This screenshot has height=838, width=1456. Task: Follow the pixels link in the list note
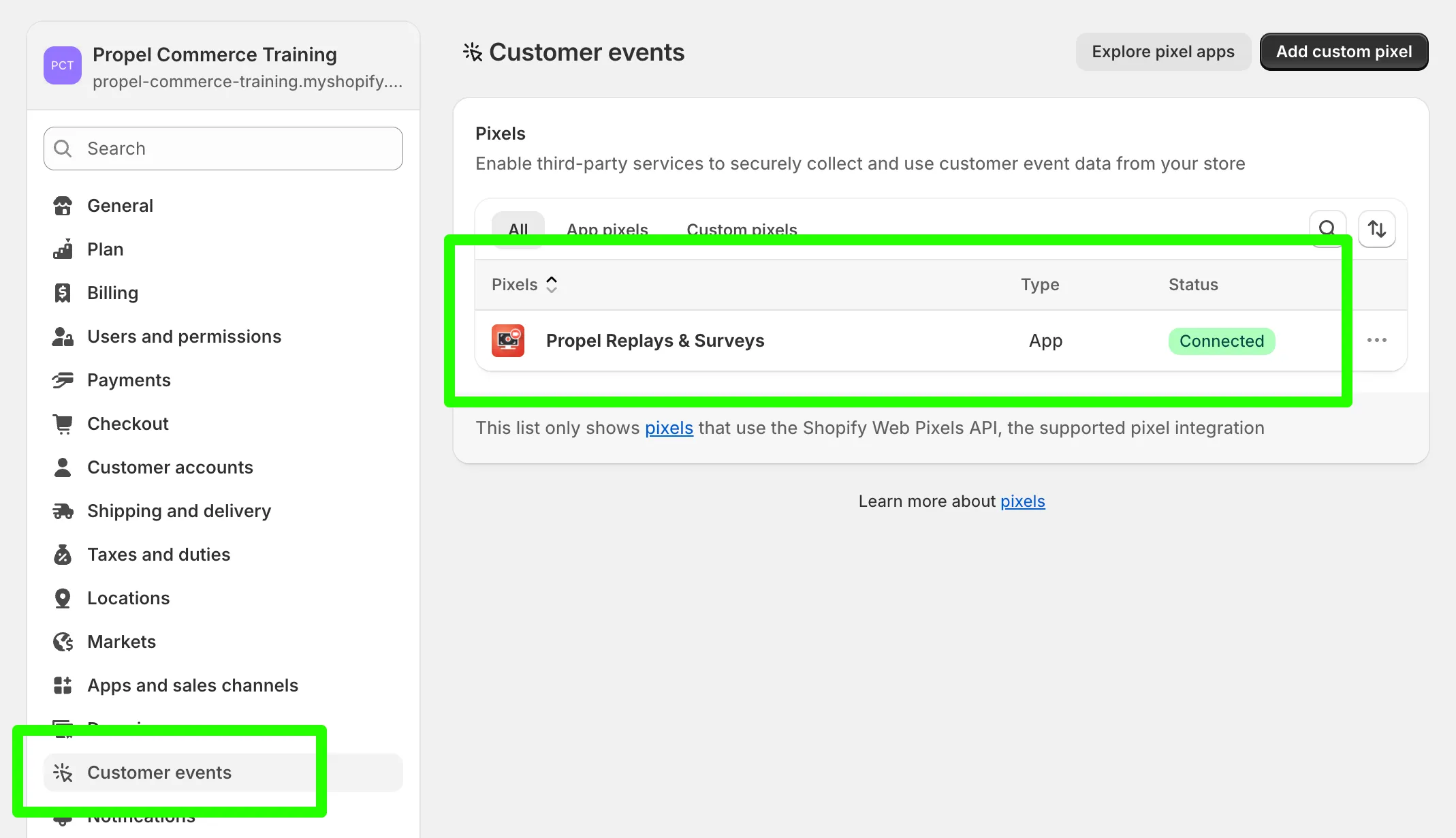pos(669,428)
